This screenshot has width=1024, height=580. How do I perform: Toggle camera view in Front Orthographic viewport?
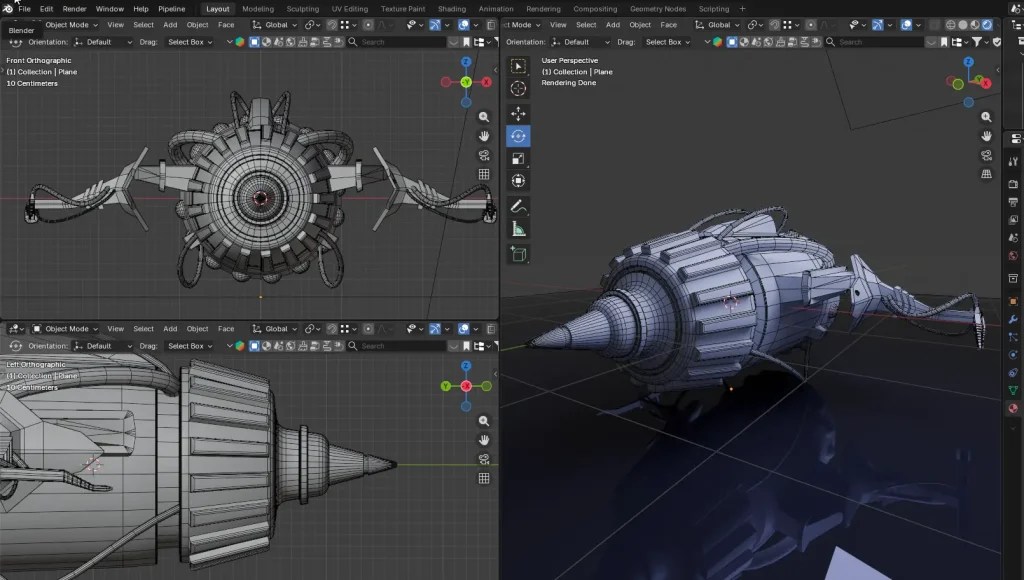(x=484, y=155)
